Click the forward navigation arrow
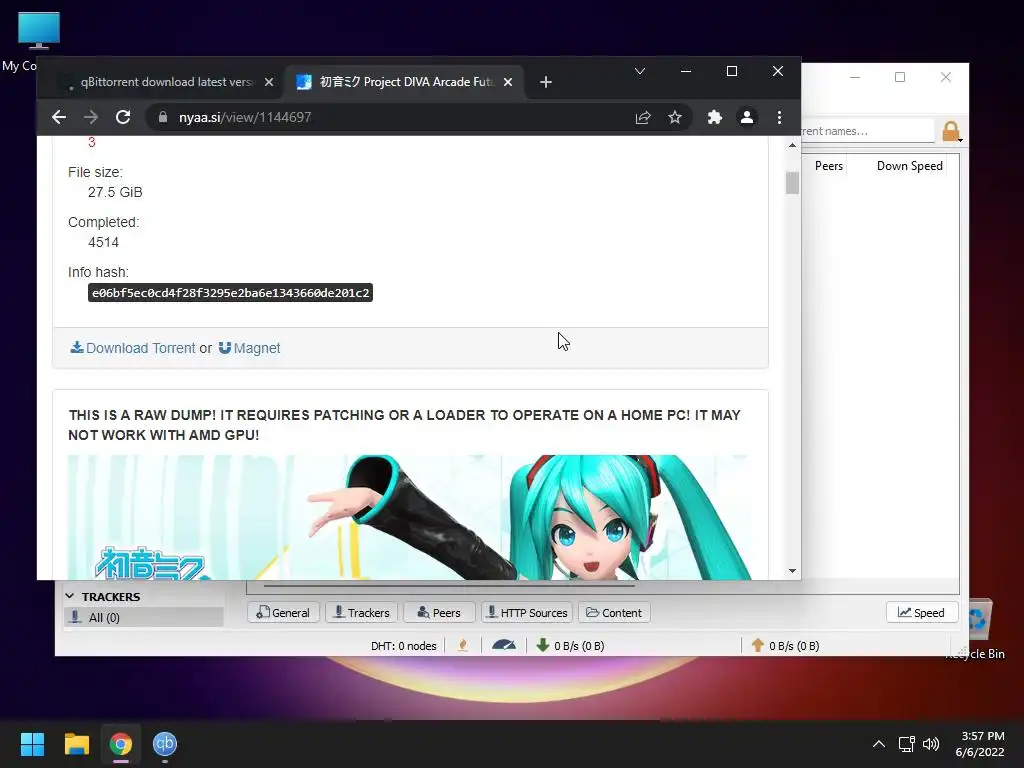 pos(91,118)
